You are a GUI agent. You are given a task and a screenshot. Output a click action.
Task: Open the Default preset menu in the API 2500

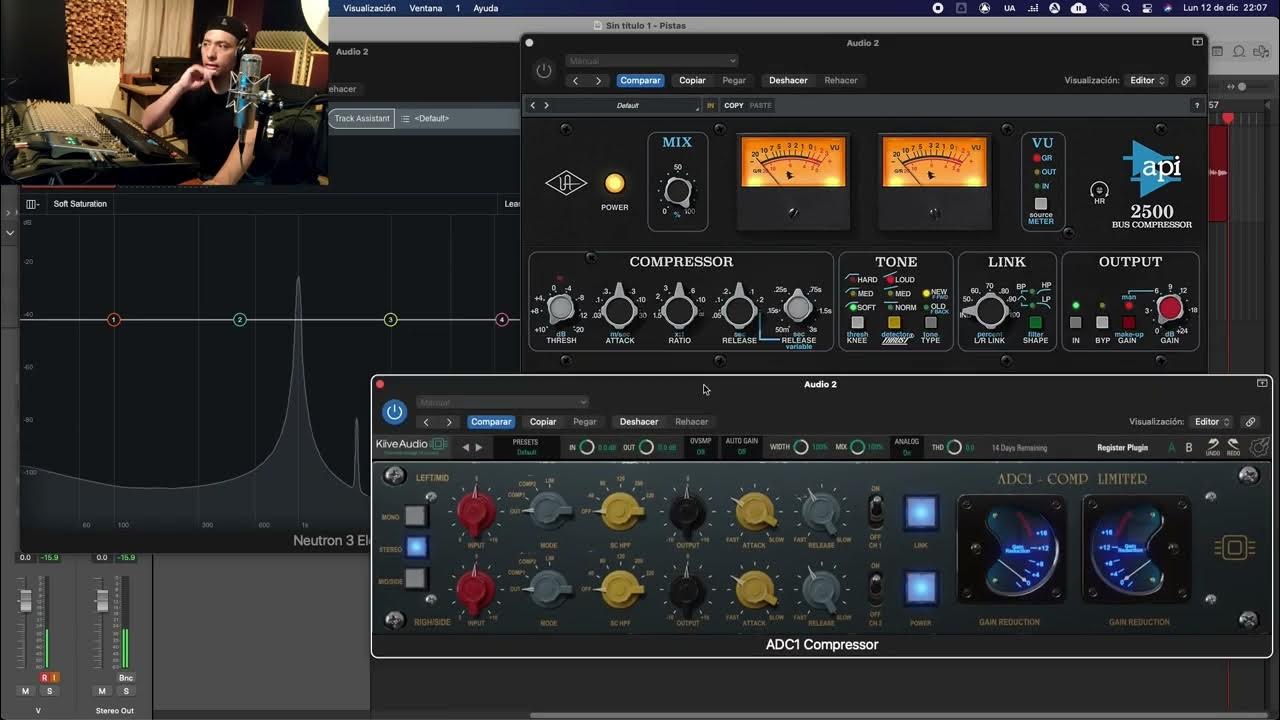click(630, 105)
